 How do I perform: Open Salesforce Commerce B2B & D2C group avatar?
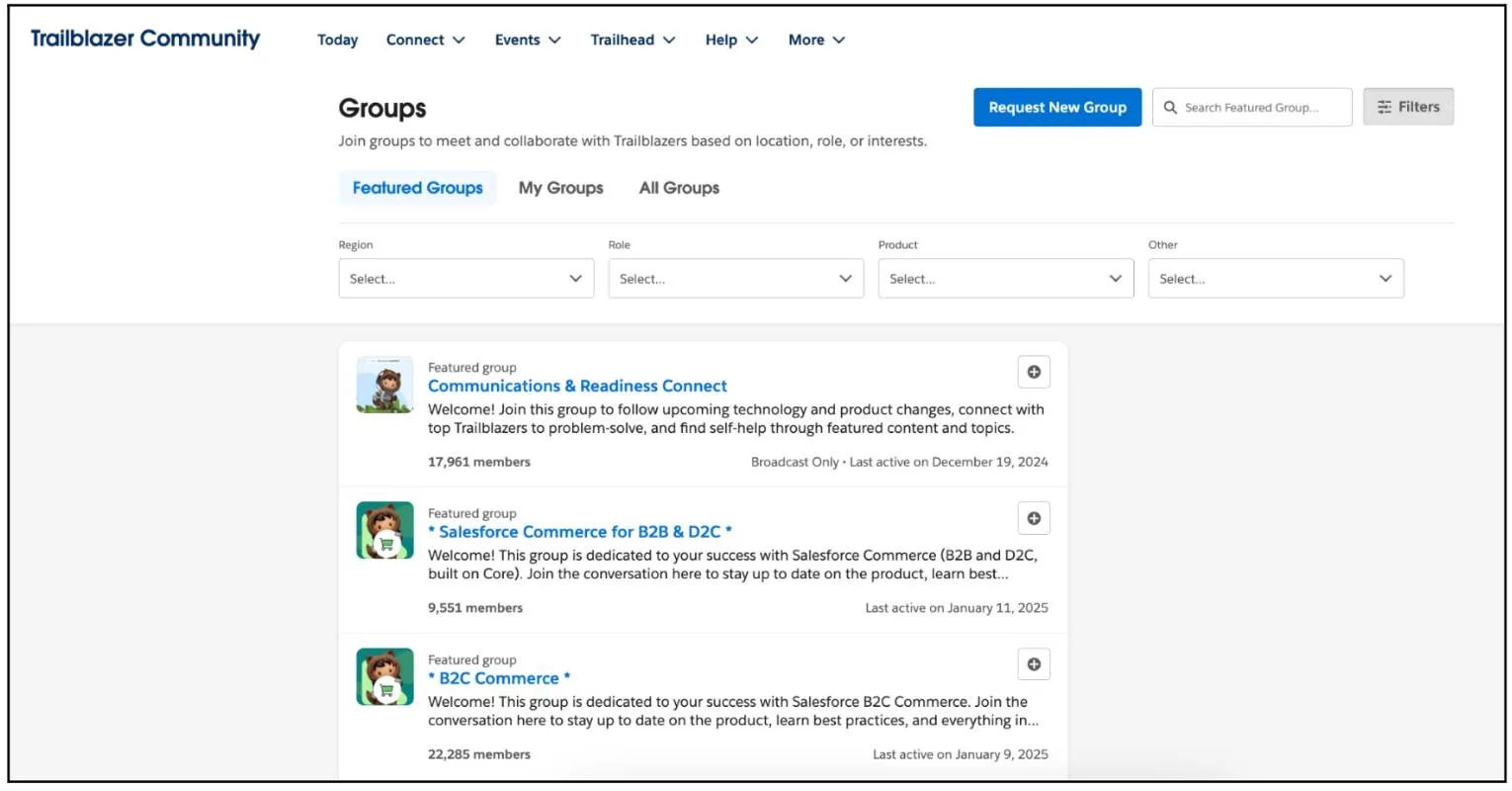pyautogui.click(x=385, y=531)
